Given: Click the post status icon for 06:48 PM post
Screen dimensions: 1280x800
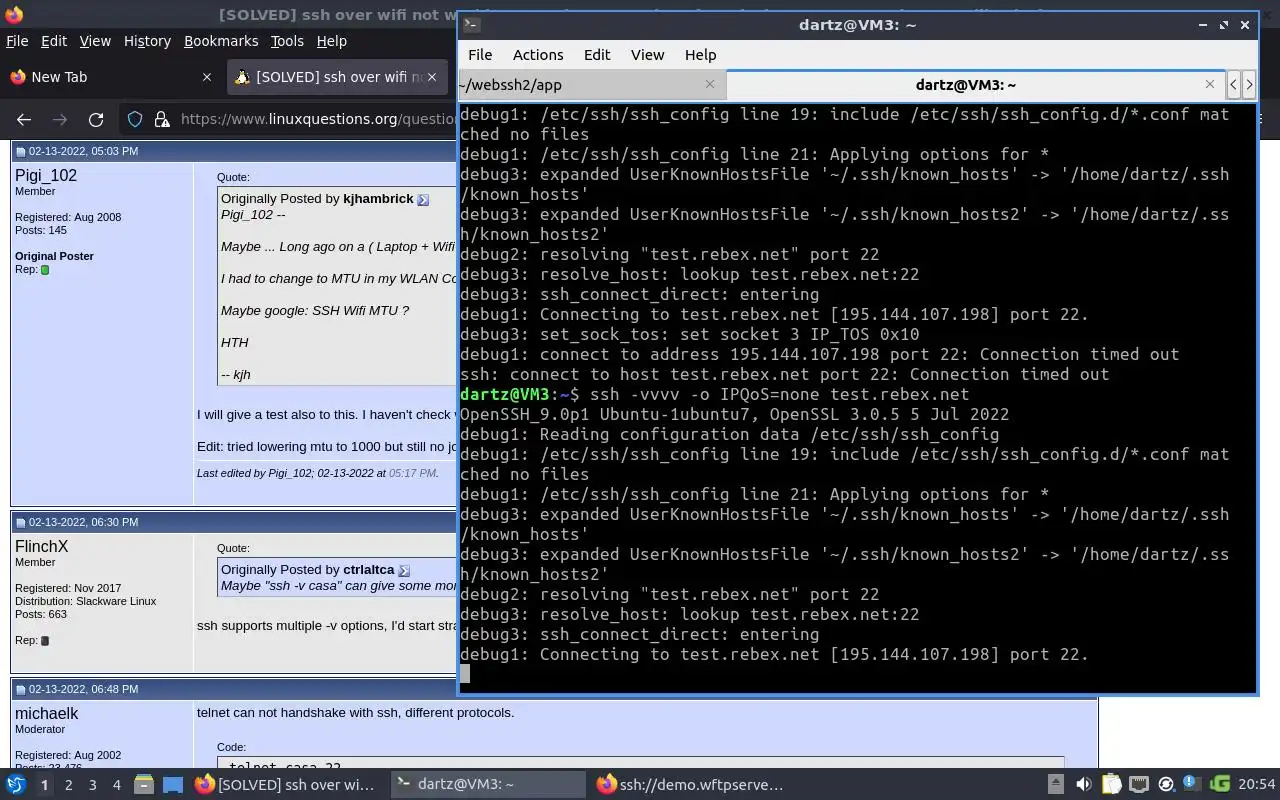Looking at the screenshot, I should click(20, 689).
